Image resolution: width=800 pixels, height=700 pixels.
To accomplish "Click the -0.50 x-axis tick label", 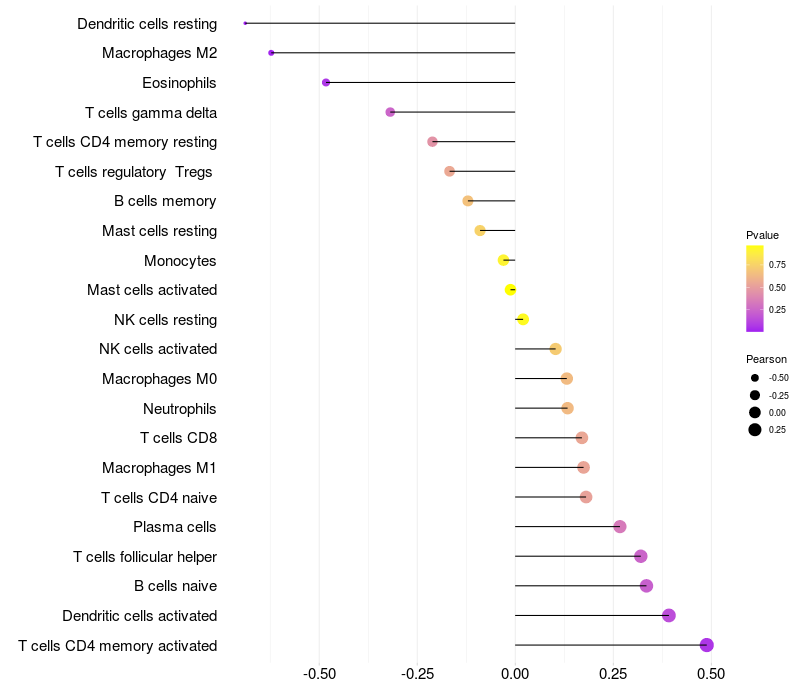I will coord(319,675).
